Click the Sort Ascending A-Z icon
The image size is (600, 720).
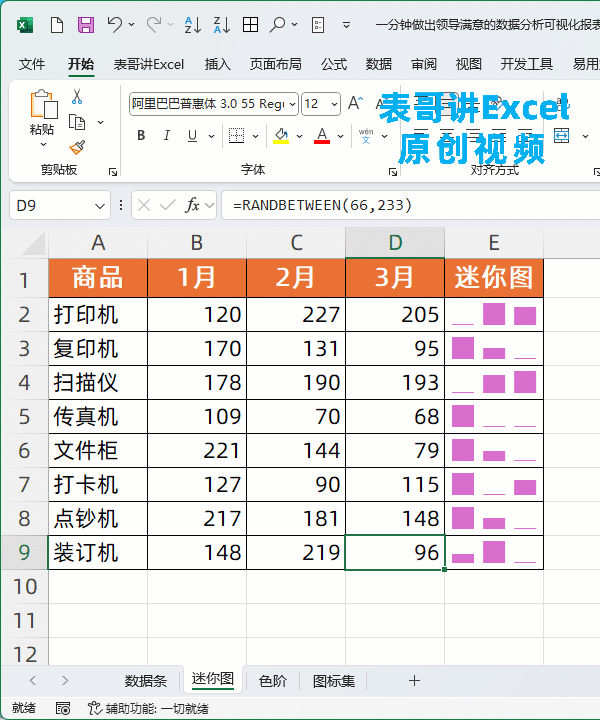(195, 25)
